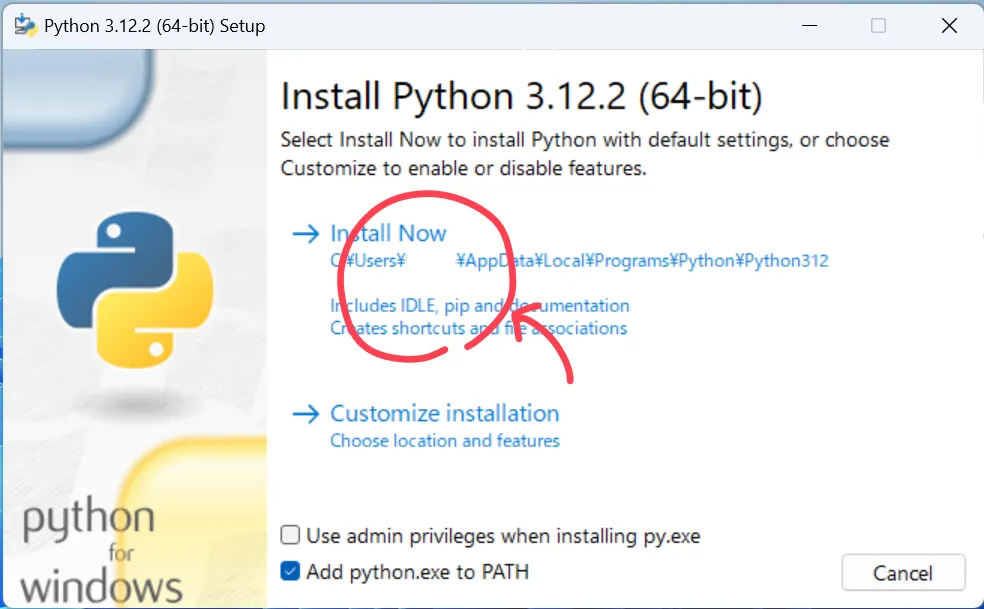The width and height of the screenshot is (984, 609).
Task: Click the Python installer icon in title bar
Action: click(25, 25)
